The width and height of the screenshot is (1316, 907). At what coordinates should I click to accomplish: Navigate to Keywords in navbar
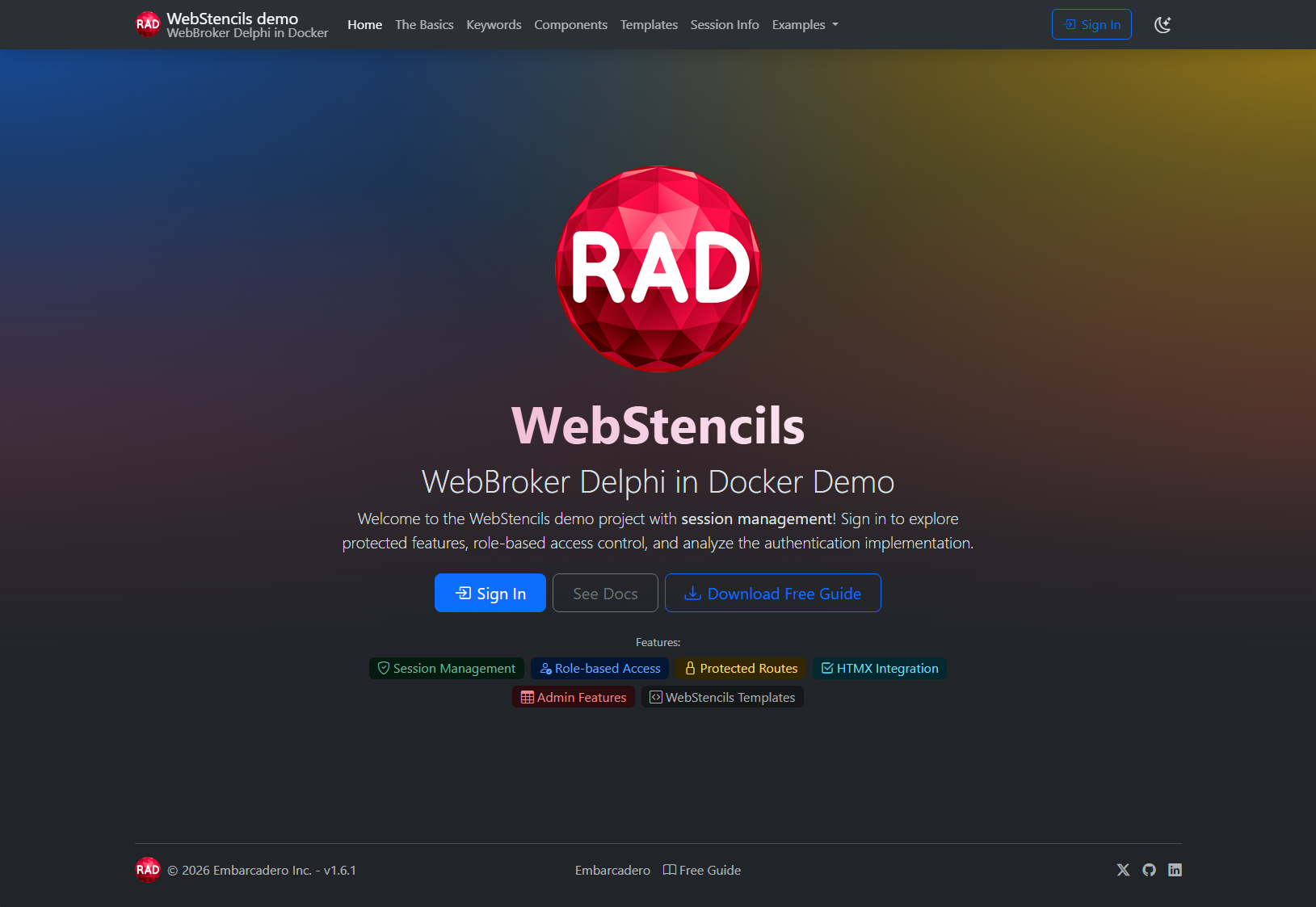point(494,25)
